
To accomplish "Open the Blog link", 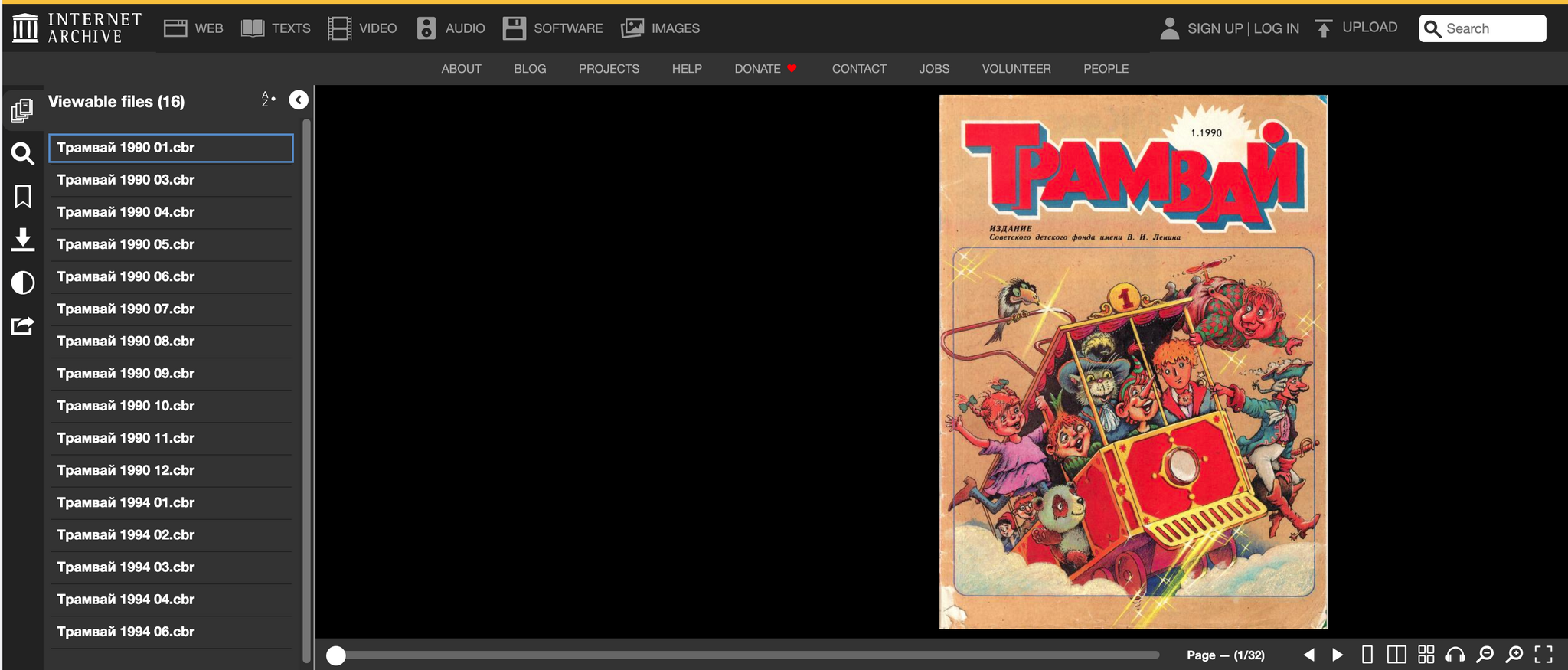I will [x=530, y=69].
